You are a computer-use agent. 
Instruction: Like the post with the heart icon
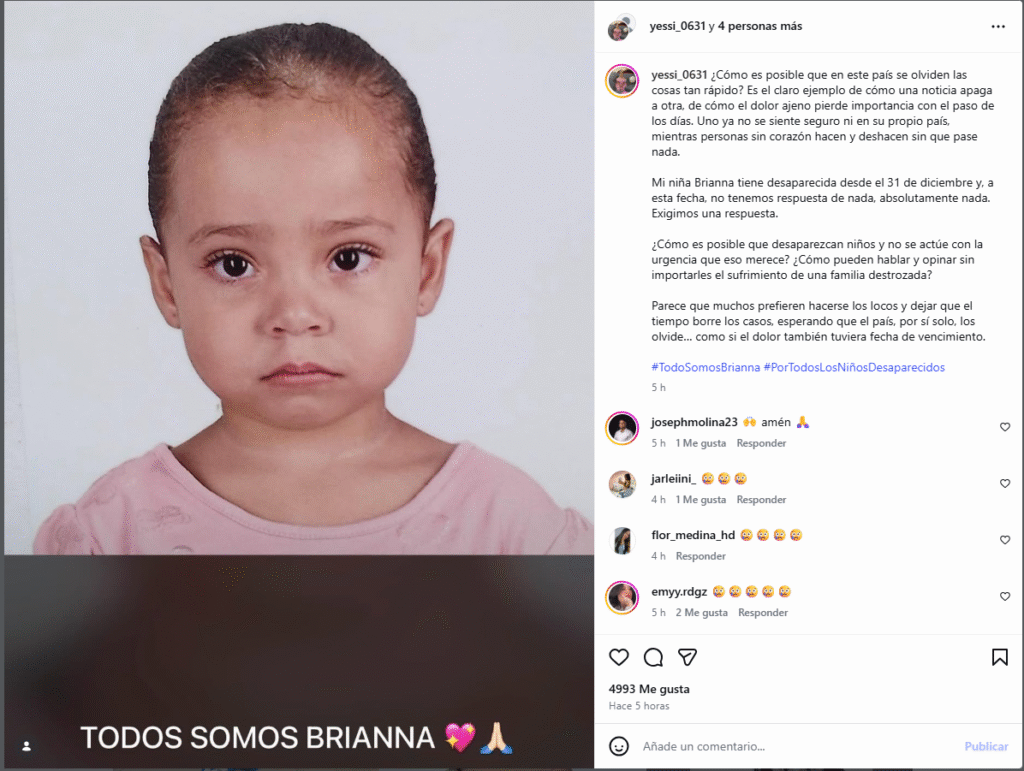point(618,657)
